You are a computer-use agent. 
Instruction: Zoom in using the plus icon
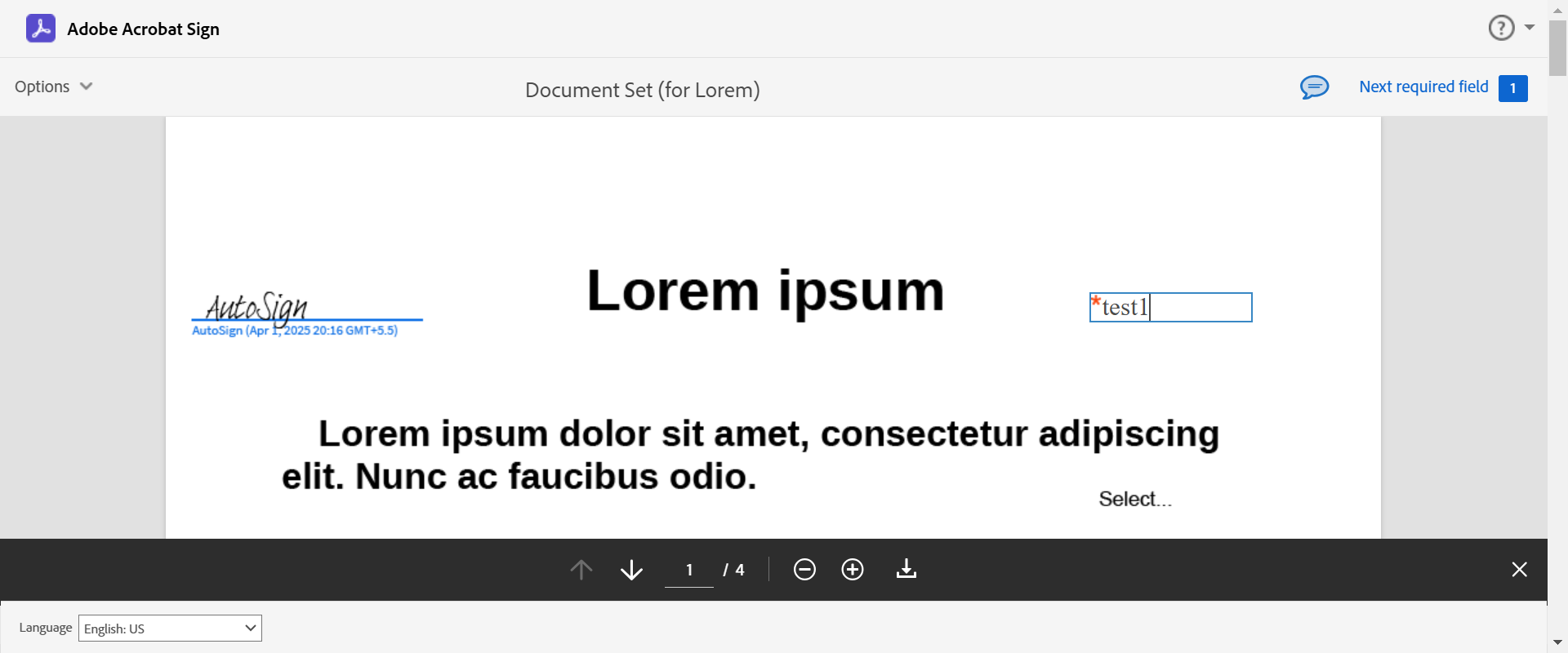coord(853,570)
